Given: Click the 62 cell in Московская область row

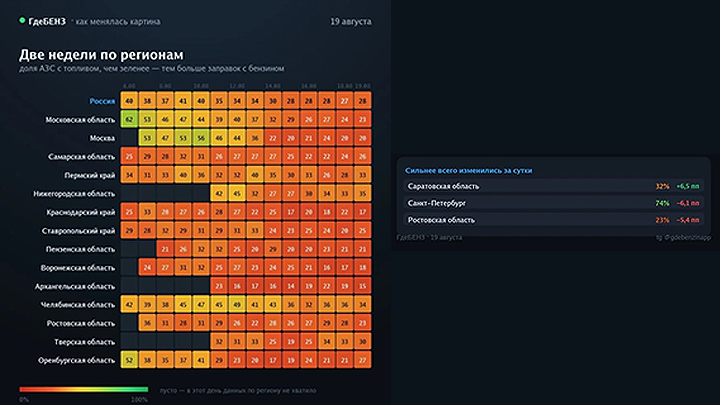Looking at the screenshot, I should tap(129, 119).
